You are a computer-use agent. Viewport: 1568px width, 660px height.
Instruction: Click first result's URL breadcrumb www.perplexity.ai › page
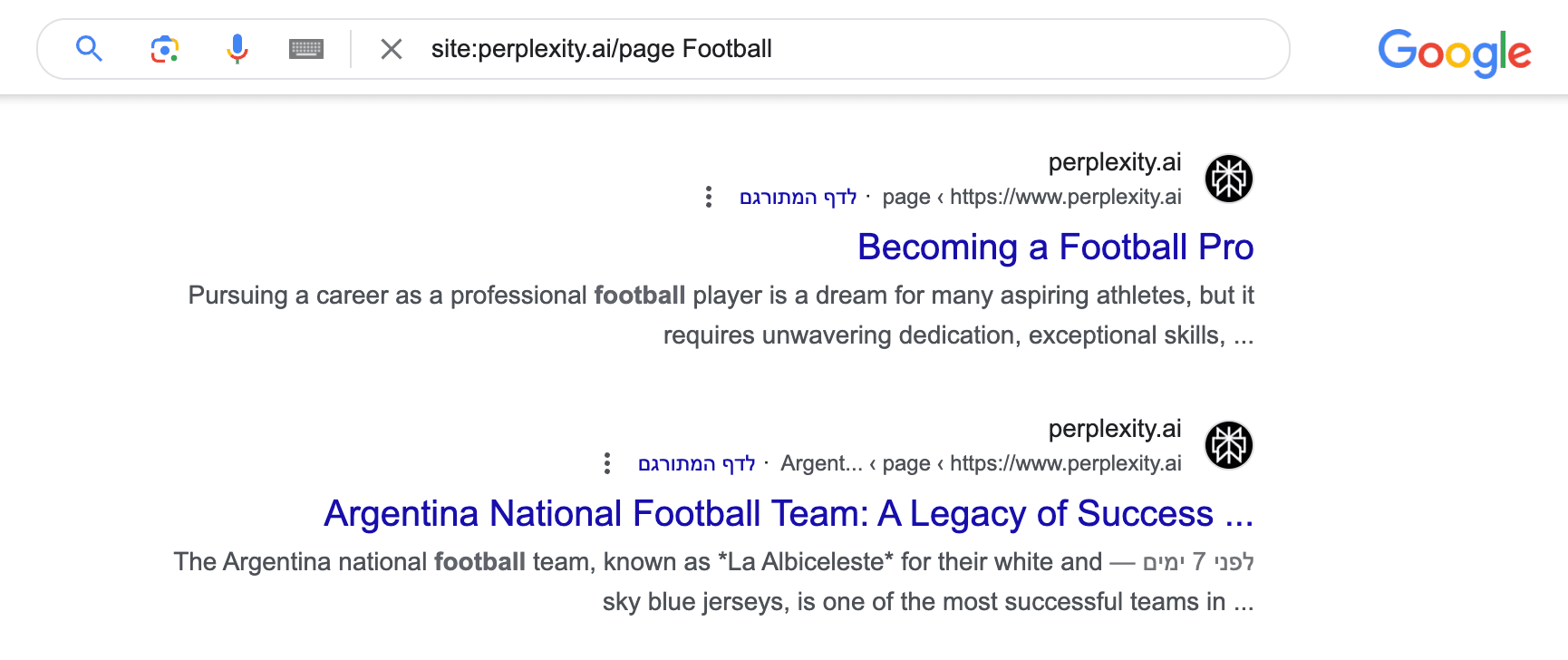coord(1031,198)
